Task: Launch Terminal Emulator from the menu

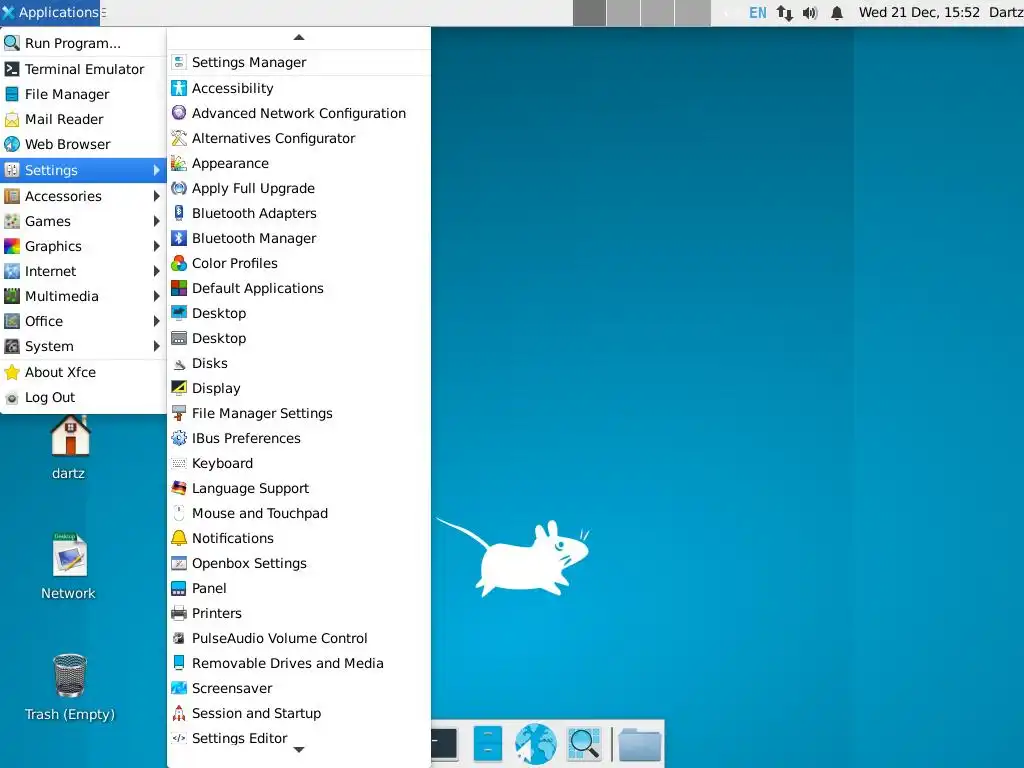Action: click(x=83, y=69)
